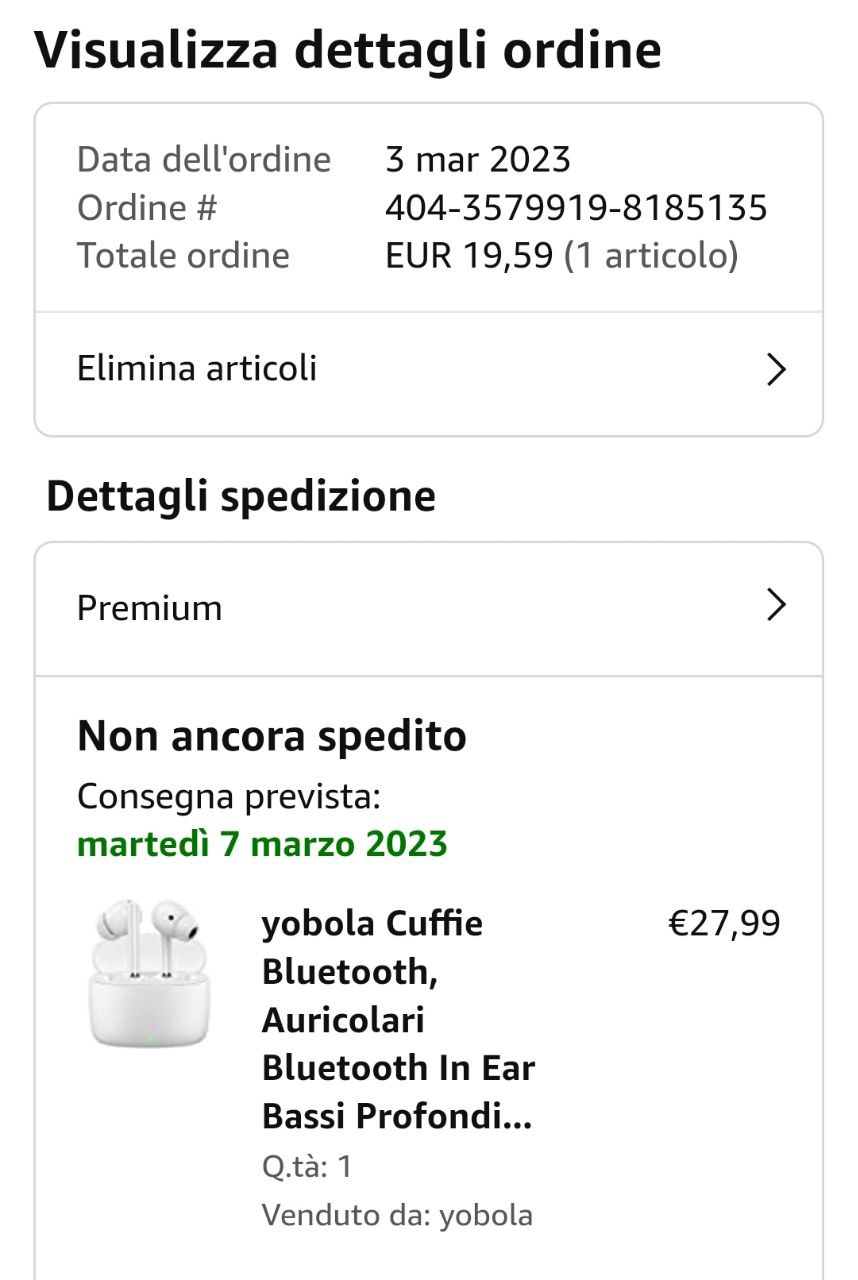Click the order date 3 mar 2023
Viewport: 858px width, 1280px height.
(x=478, y=160)
